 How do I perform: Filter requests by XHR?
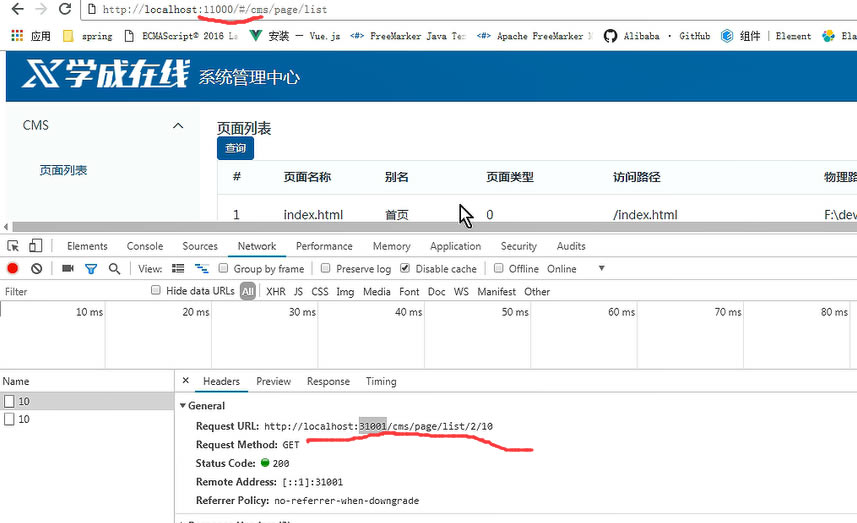pos(275,292)
